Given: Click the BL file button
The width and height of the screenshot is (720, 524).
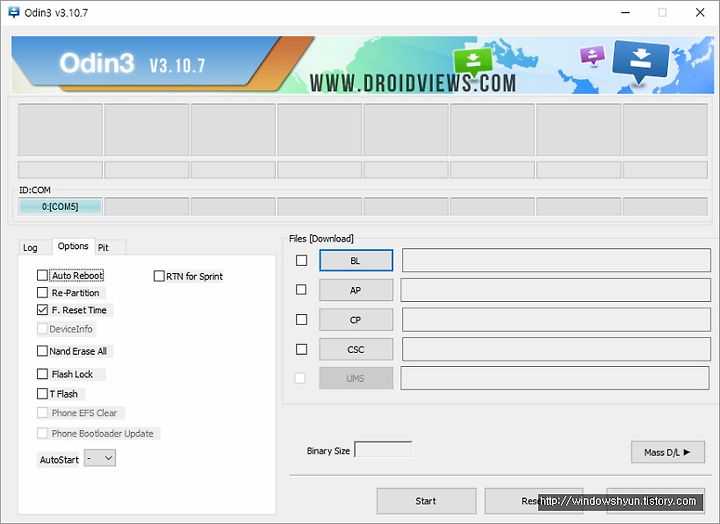Looking at the screenshot, I should click(356, 260).
